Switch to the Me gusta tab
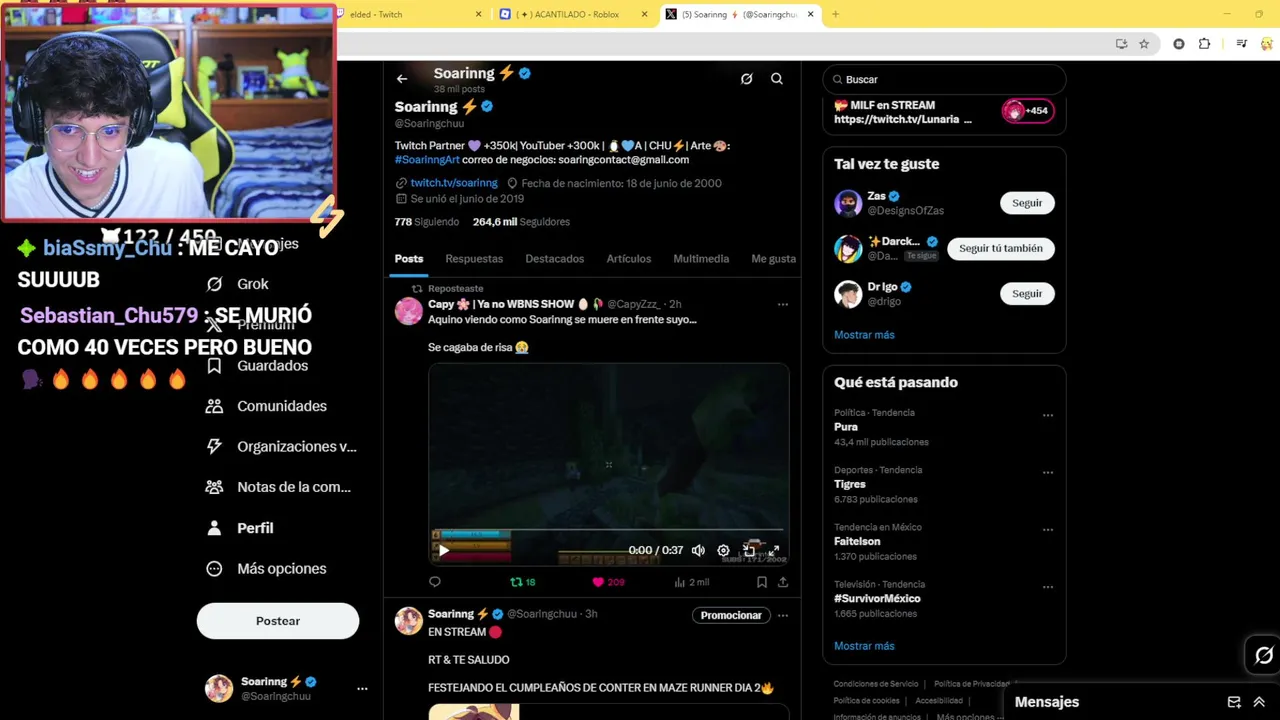 (774, 259)
